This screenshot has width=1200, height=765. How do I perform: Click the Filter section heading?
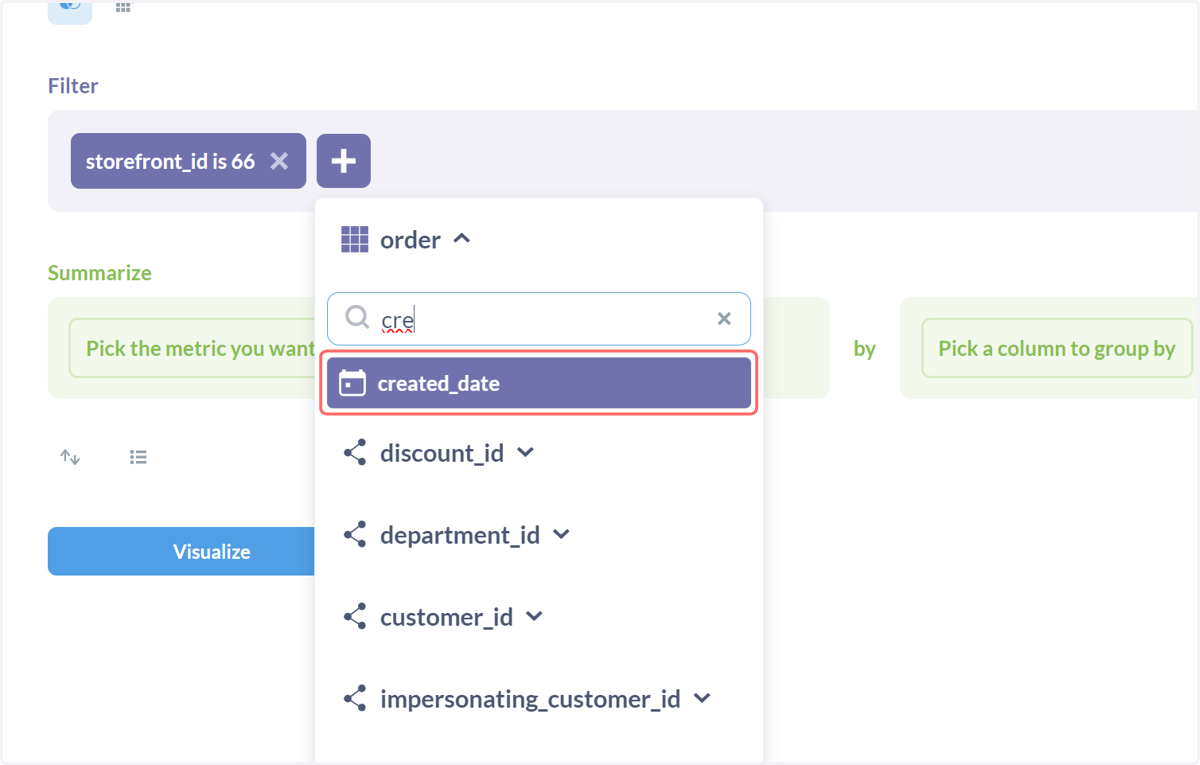[x=73, y=86]
